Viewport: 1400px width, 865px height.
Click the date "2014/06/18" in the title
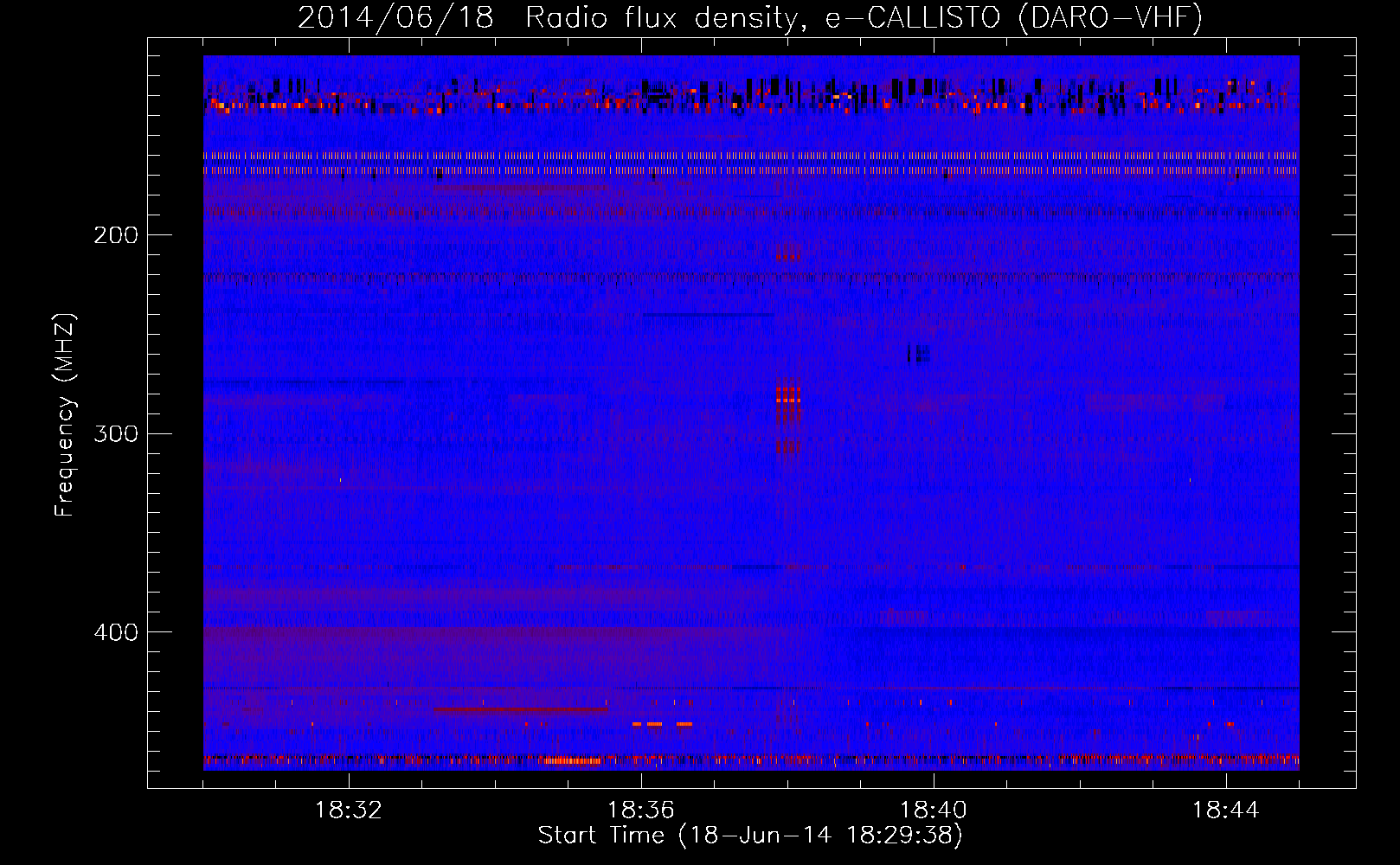[395, 17]
